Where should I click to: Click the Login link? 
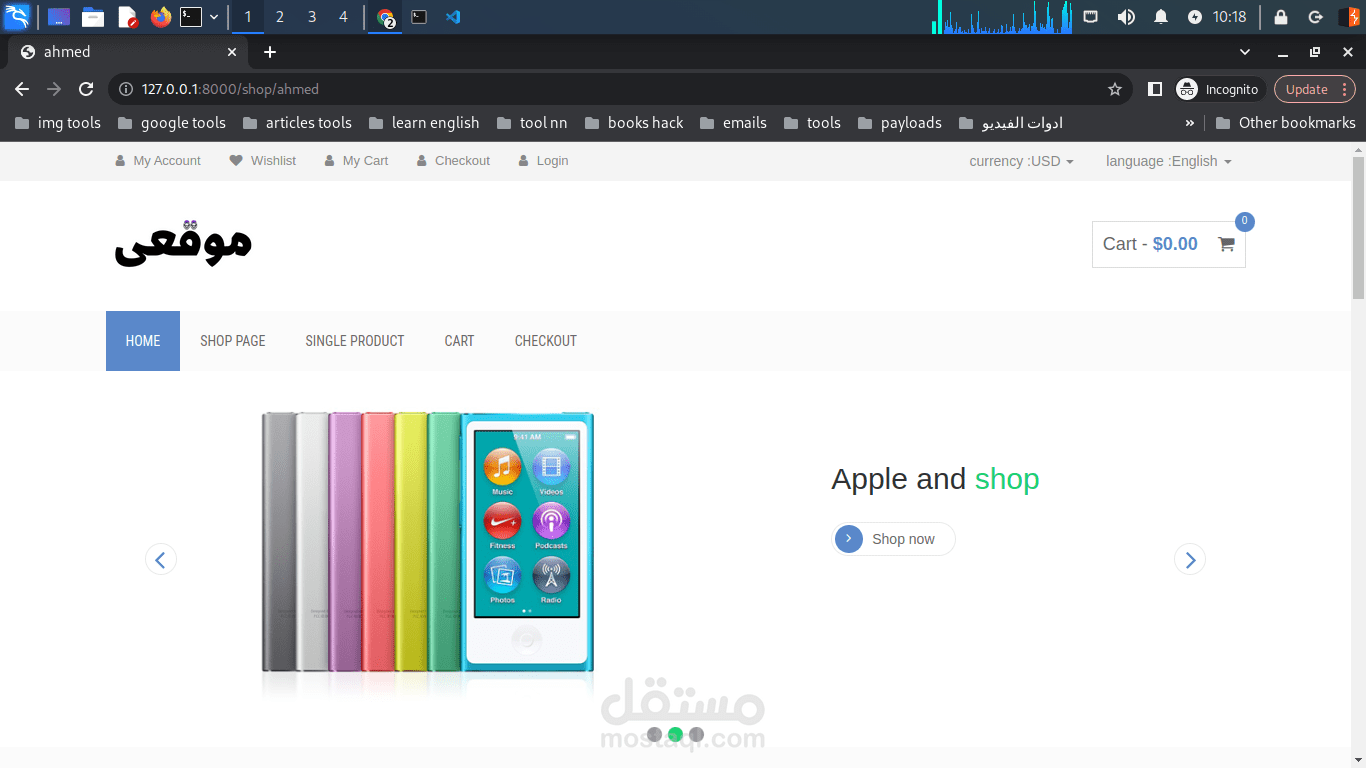point(543,161)
